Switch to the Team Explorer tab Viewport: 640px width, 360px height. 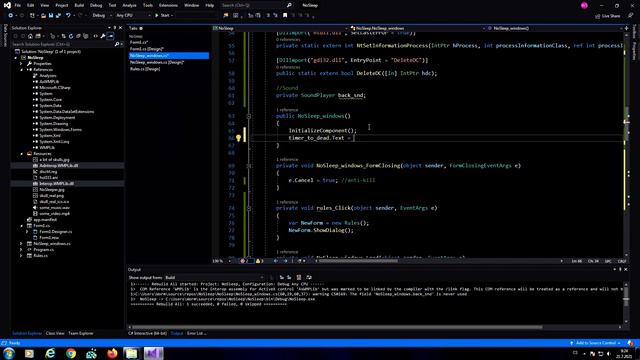click(81, 333)
